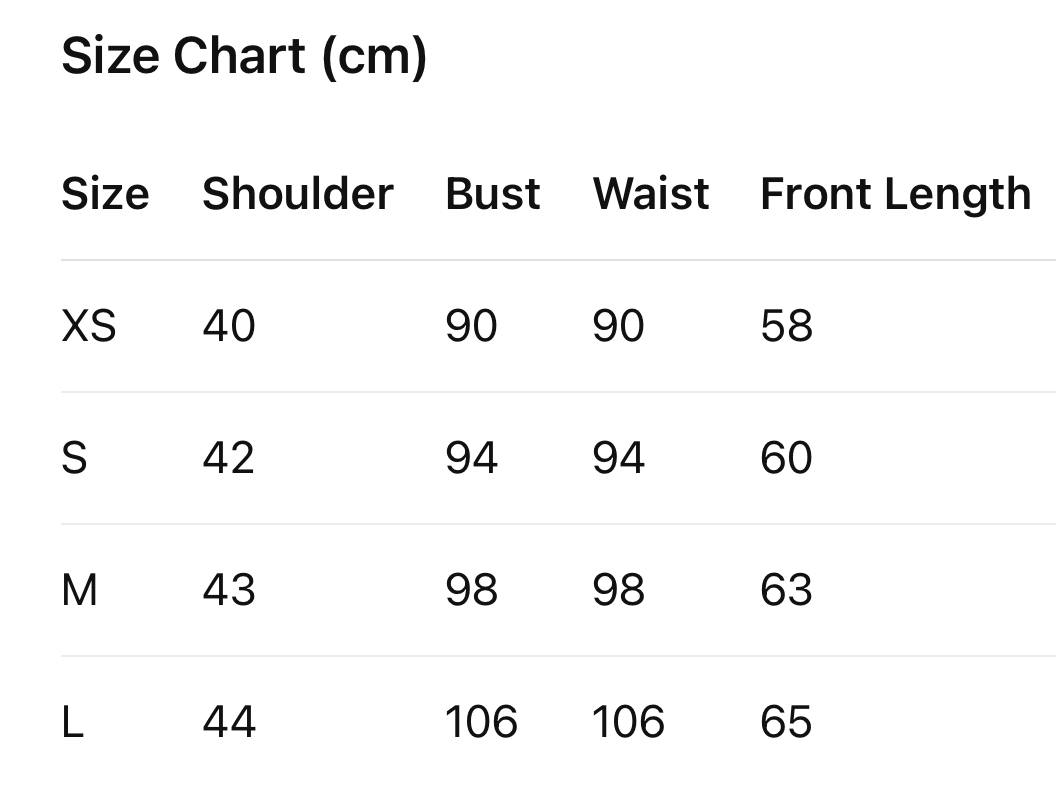Viewport: 1056px width, 800px height.
Task: Click the Front Length column header
Action: pyautogui.click(x=895, y=194)
